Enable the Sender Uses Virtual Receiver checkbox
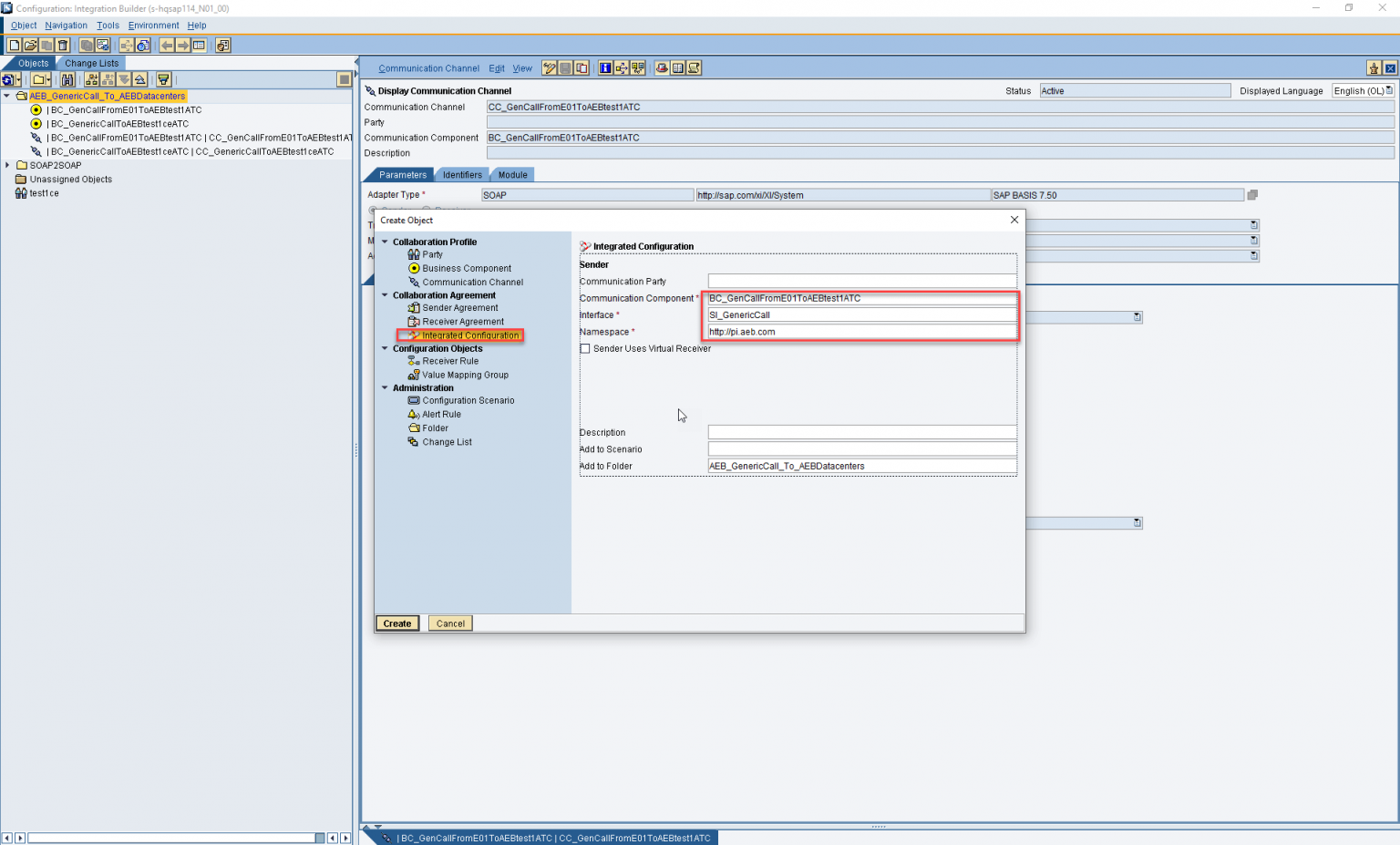Viewport: 1400px width, 845px height. tap(585, 348)
